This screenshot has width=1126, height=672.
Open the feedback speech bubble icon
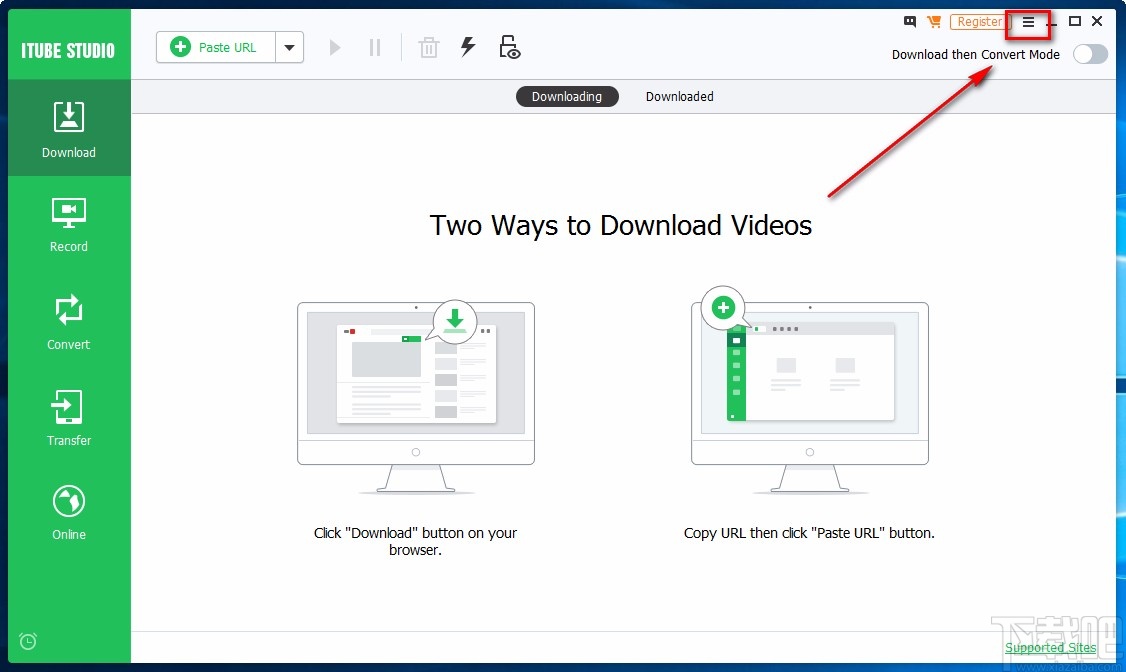(909, 21)
